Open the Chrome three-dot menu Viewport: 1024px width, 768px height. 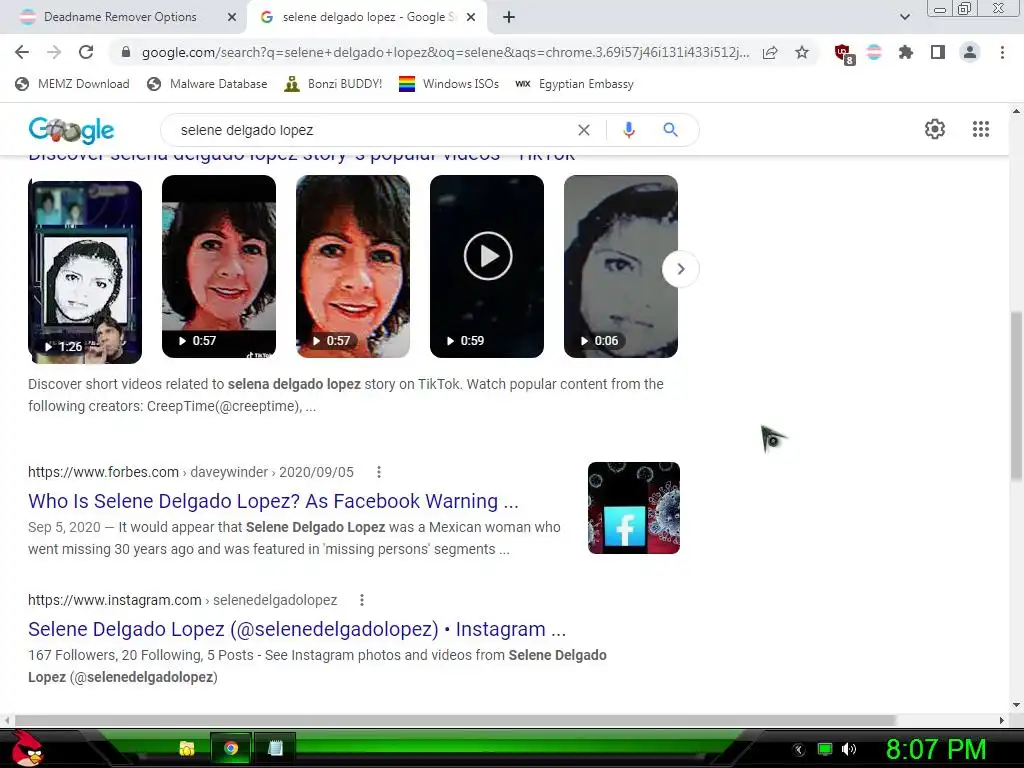tap(1002, 52)
